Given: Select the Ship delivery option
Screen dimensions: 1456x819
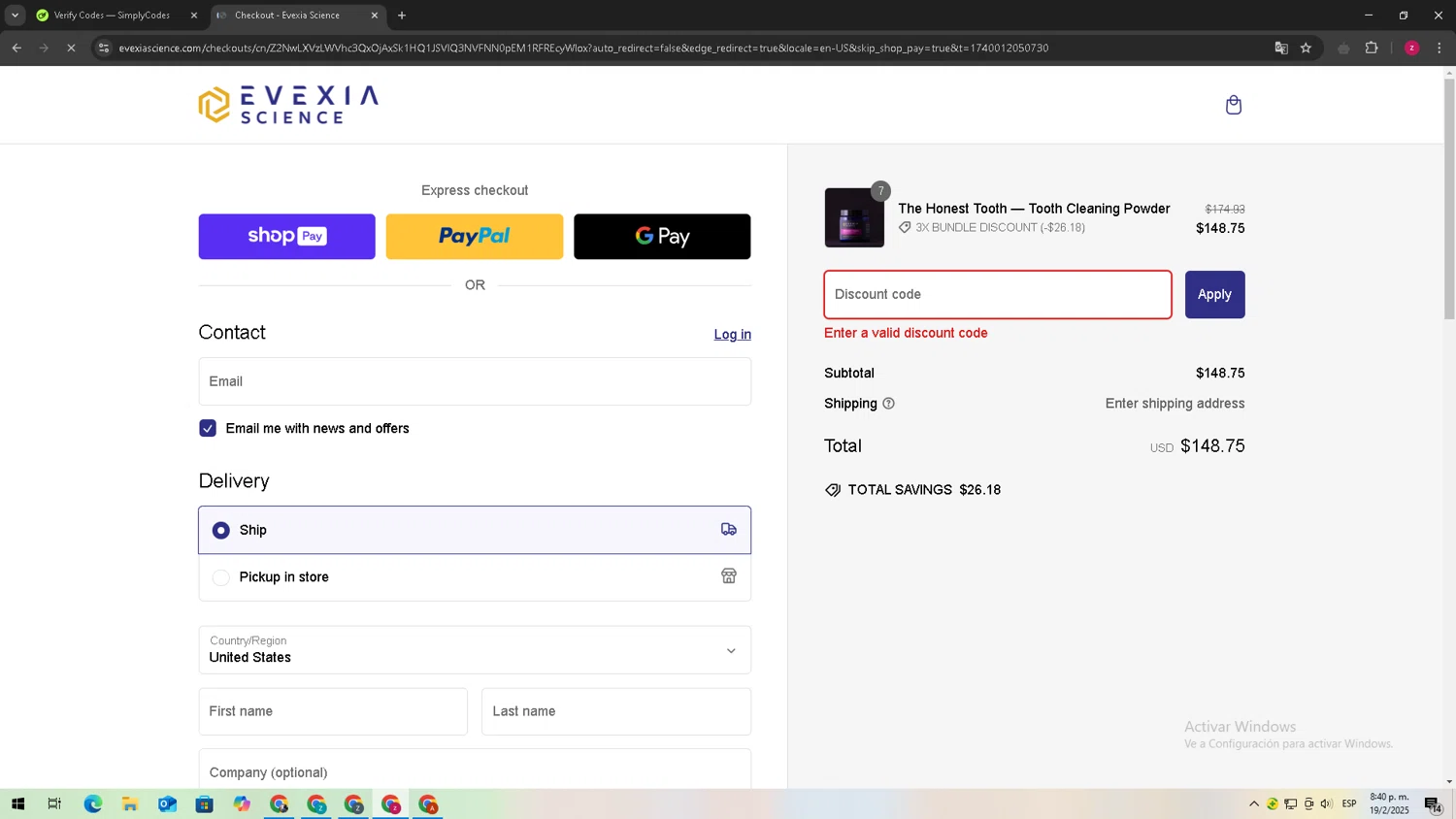Looking at the screenshot, I should pos(475,530).
